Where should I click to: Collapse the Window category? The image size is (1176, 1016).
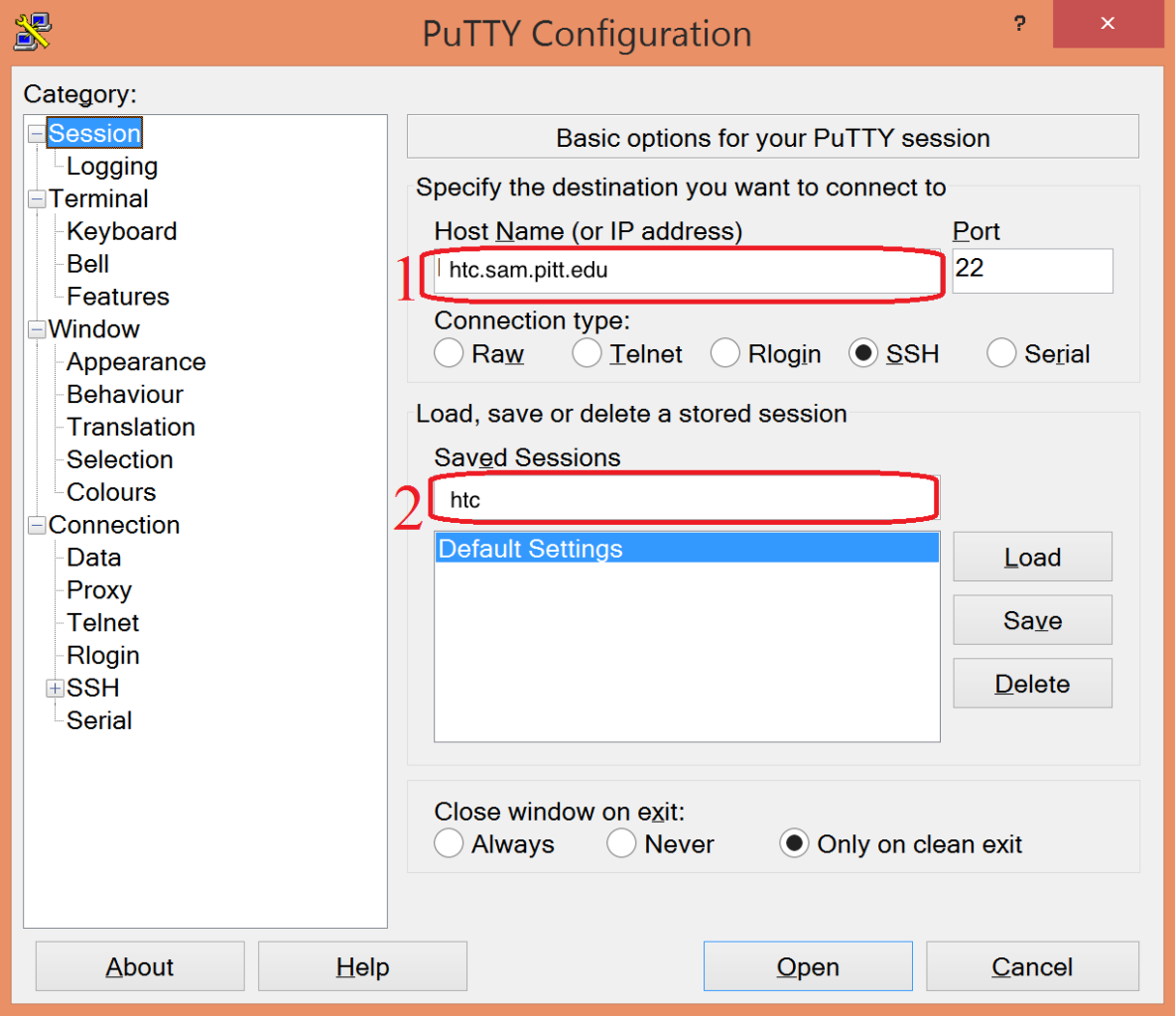point(37,329)
